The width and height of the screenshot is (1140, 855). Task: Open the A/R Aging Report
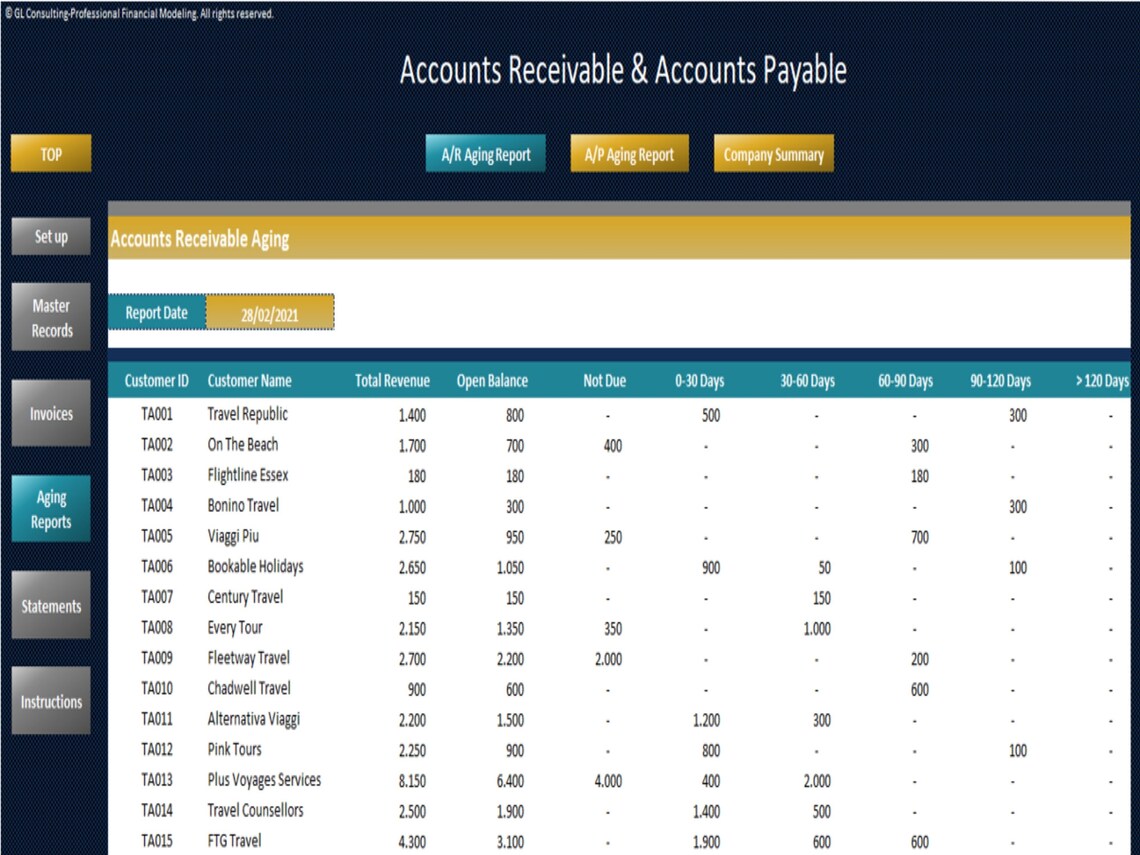(485, 153)
